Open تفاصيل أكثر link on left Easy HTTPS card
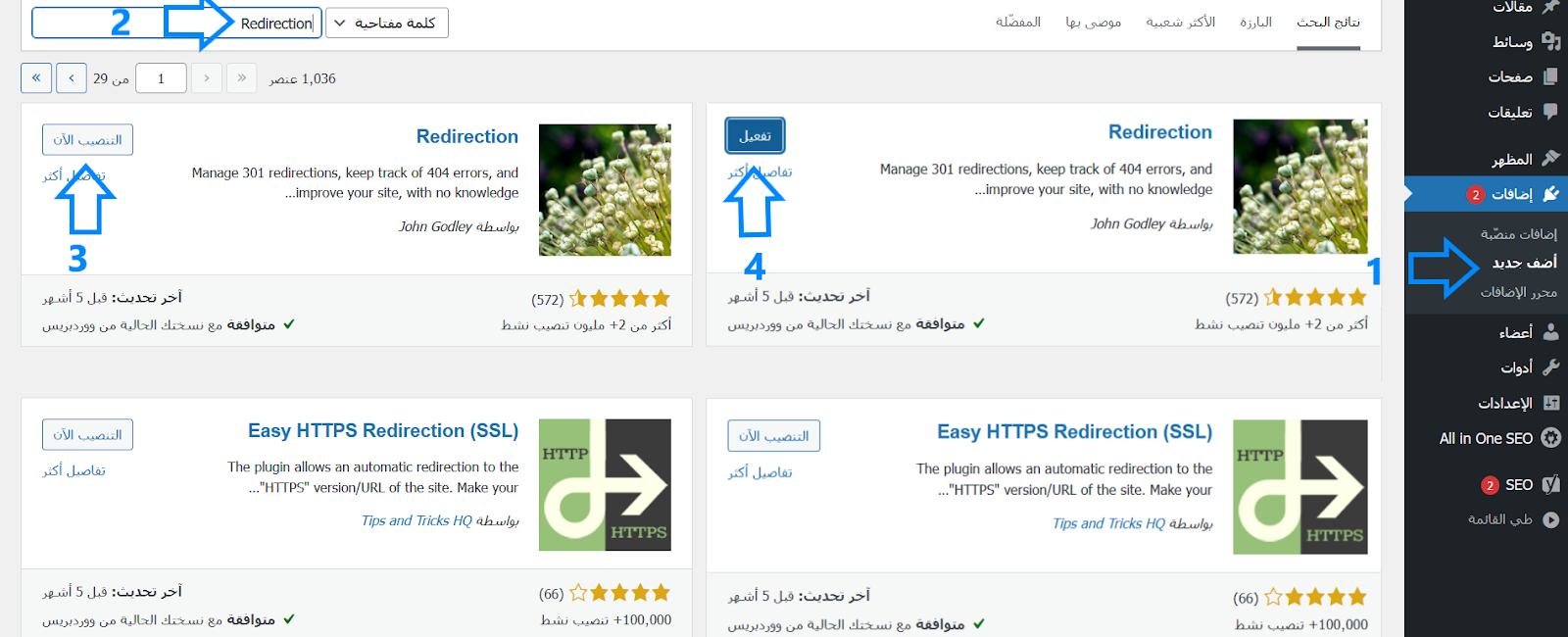Viewport: 1568px width, 637px height. [73, 470]
